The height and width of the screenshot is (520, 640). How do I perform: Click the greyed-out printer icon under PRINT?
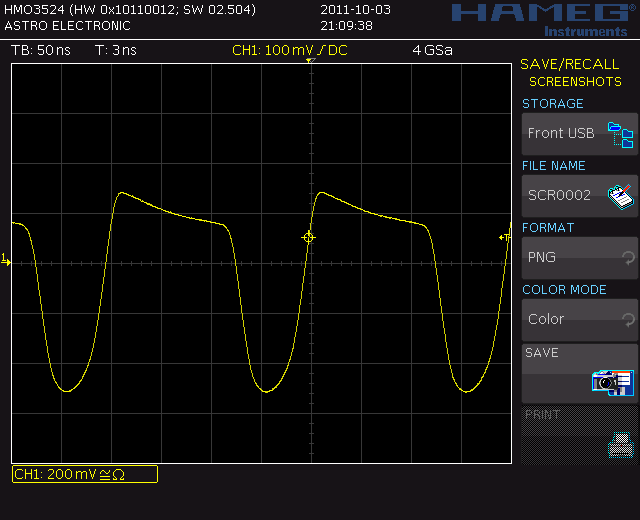[x=620, y=443]
